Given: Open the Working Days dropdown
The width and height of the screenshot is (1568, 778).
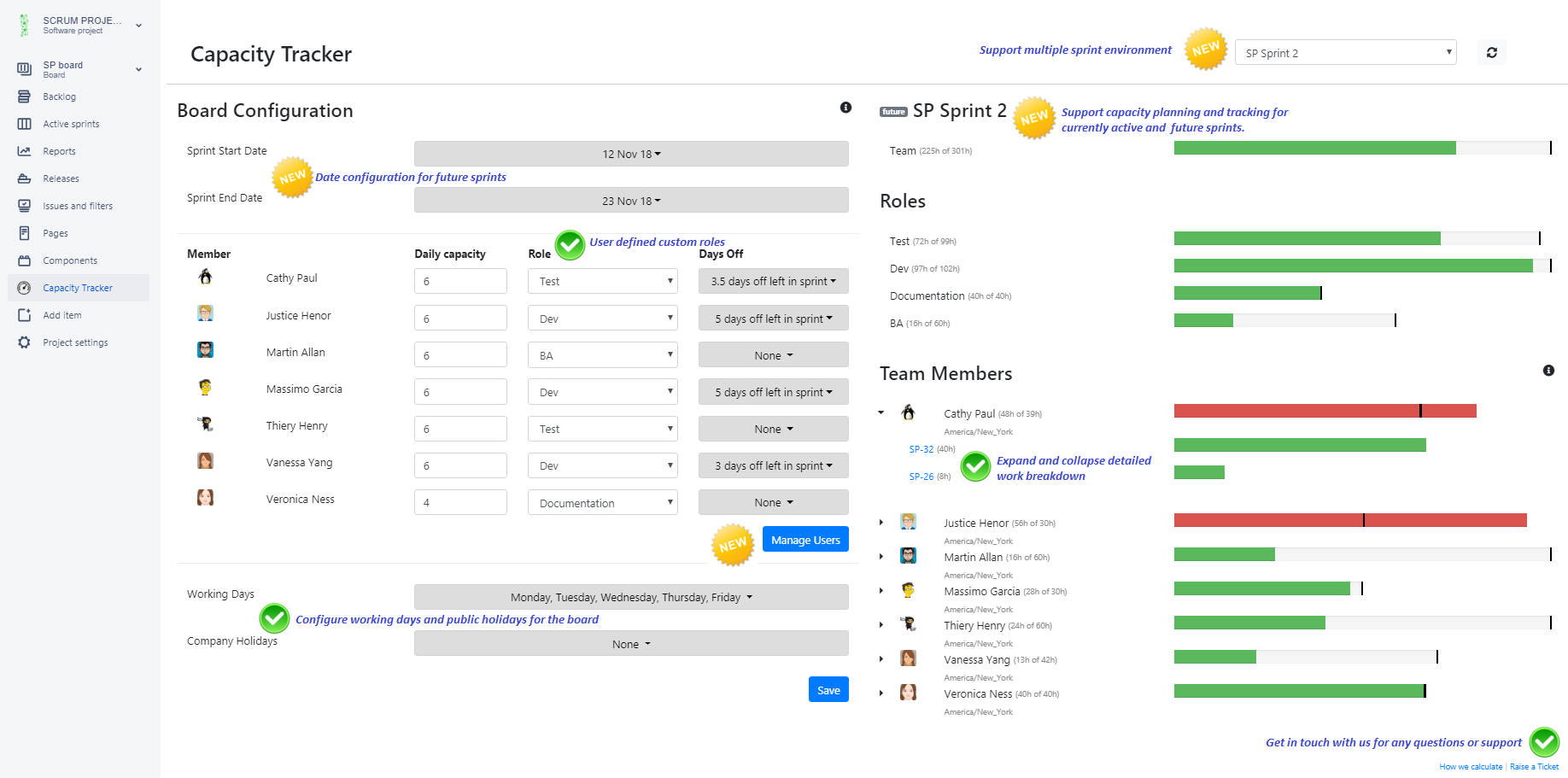Looking at the screenshot, I should point(631,597).
